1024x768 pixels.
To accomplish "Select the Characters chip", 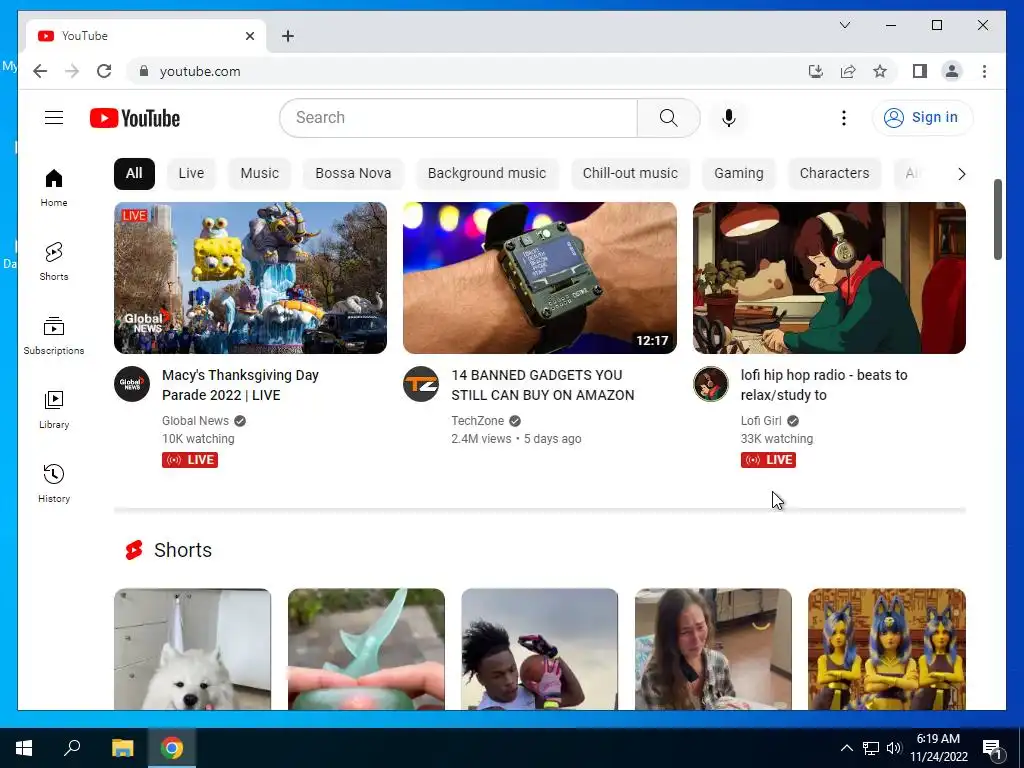I will pyautogui.click(x=835, y=174).
